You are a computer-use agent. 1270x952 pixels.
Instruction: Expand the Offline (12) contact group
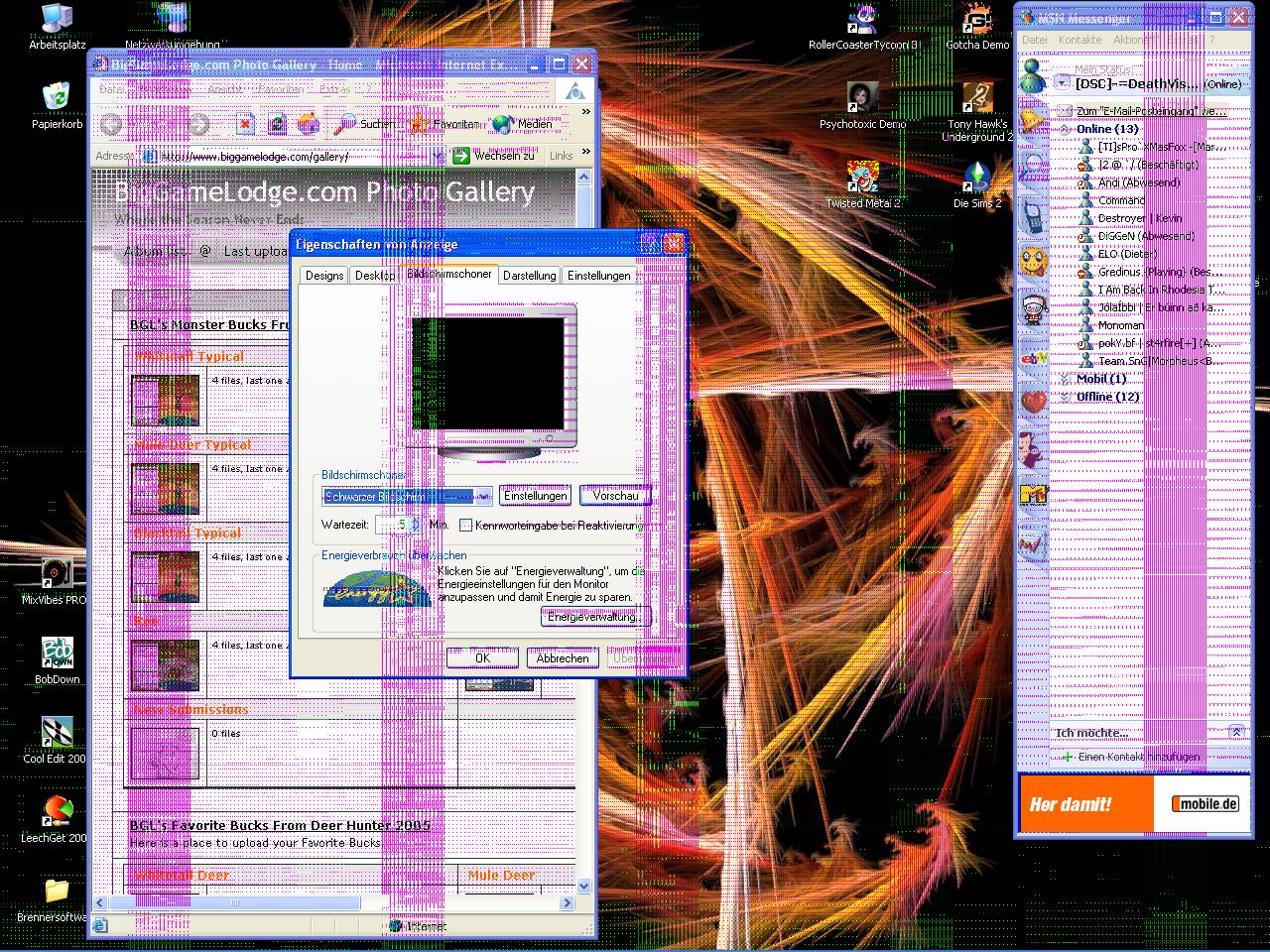tap(1065, 397)
